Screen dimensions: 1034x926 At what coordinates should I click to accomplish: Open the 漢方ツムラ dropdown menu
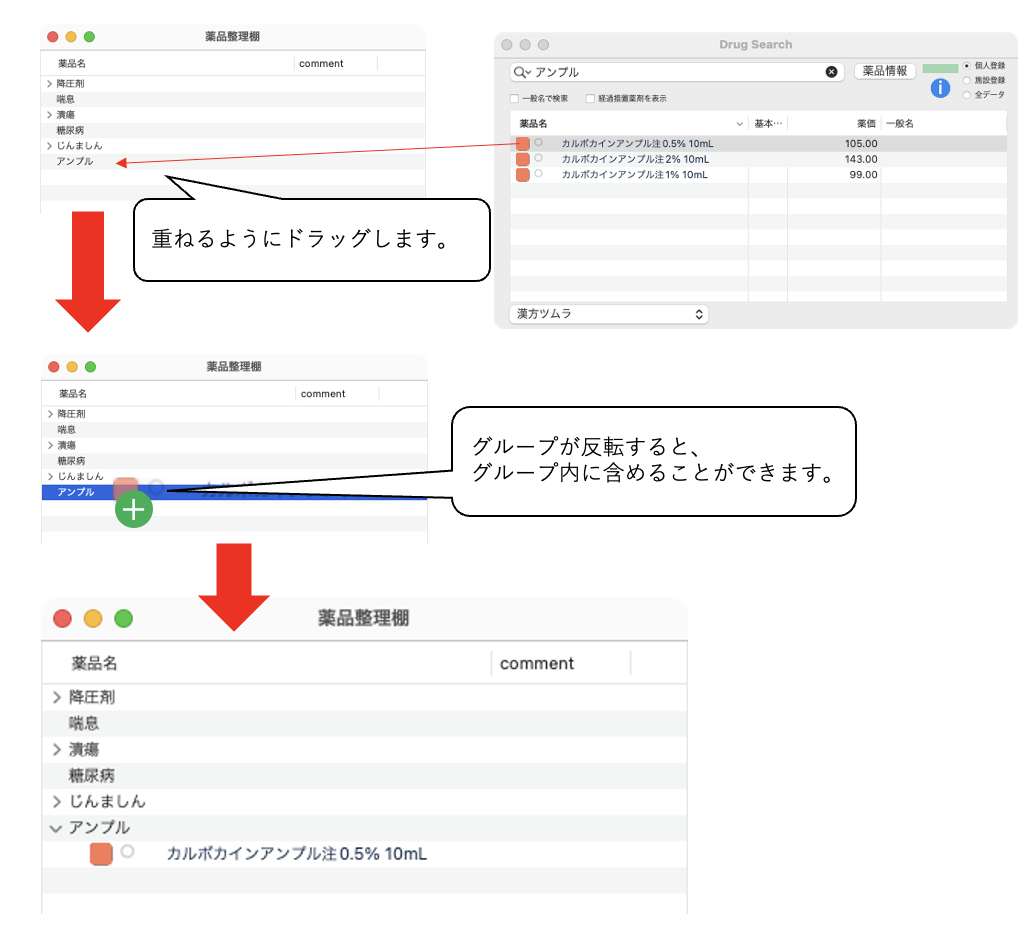(608, 313)
